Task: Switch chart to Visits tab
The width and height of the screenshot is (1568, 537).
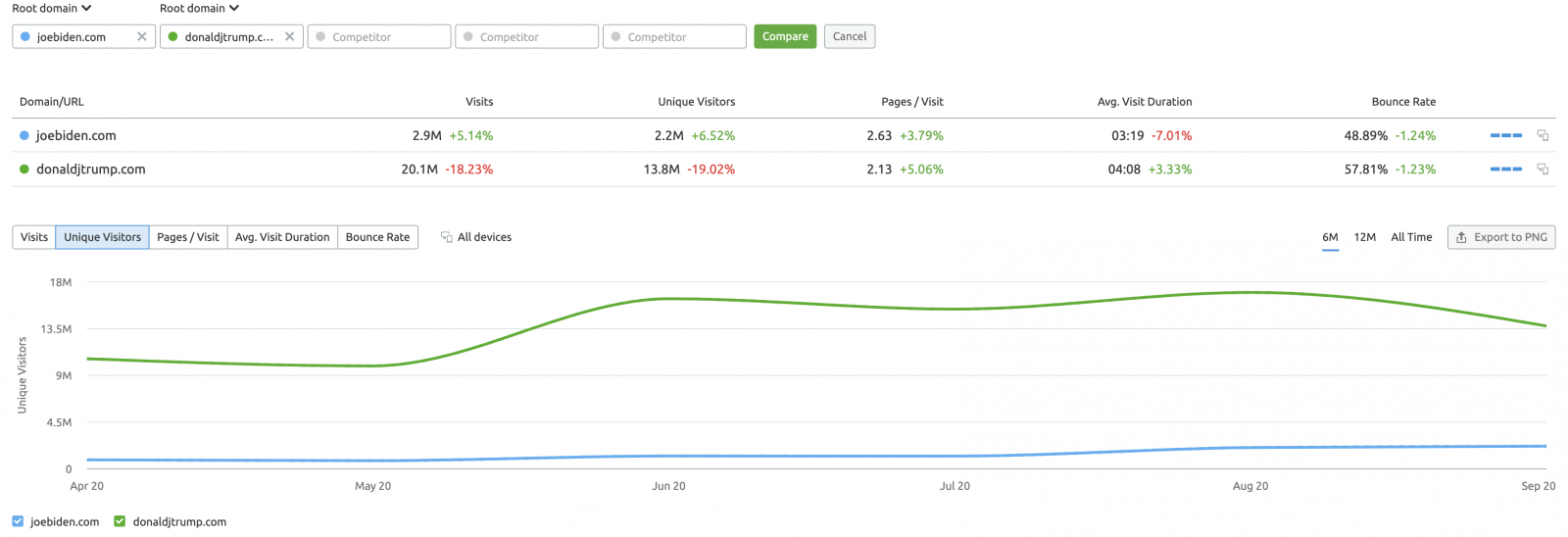Action: coord(34,237)
